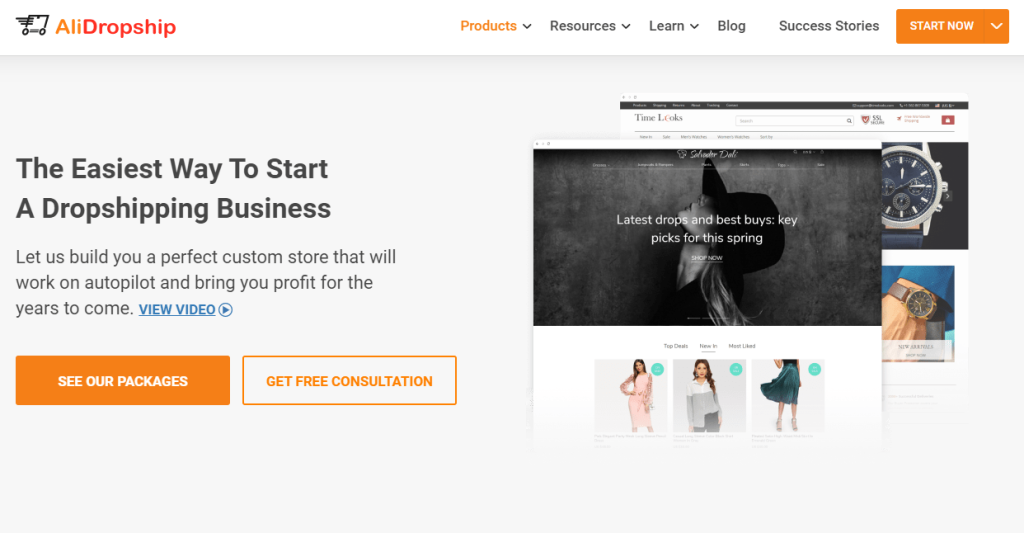
Task: Select the pink dress product thumbnail
Action: tap(631, 396)
